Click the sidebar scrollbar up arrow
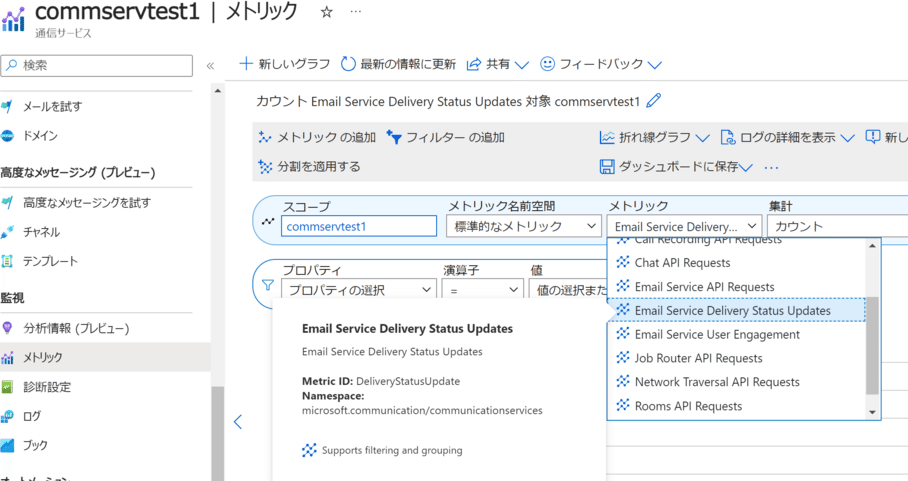Image resolution: width=908 pixels, height=481 pixels. coord(218,91)
